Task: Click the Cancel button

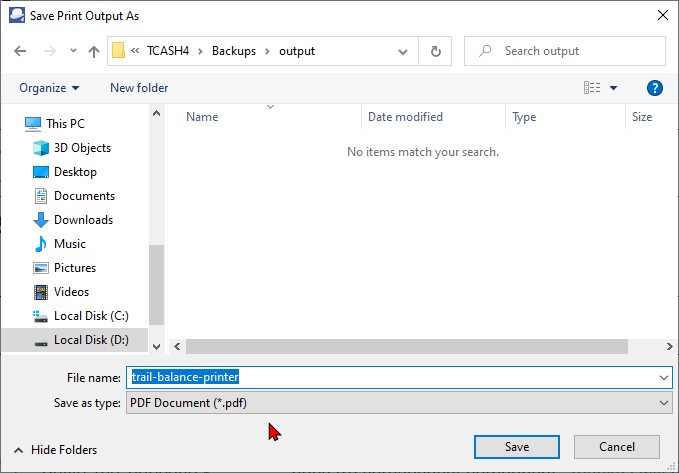Action: [x=617, y=447]
